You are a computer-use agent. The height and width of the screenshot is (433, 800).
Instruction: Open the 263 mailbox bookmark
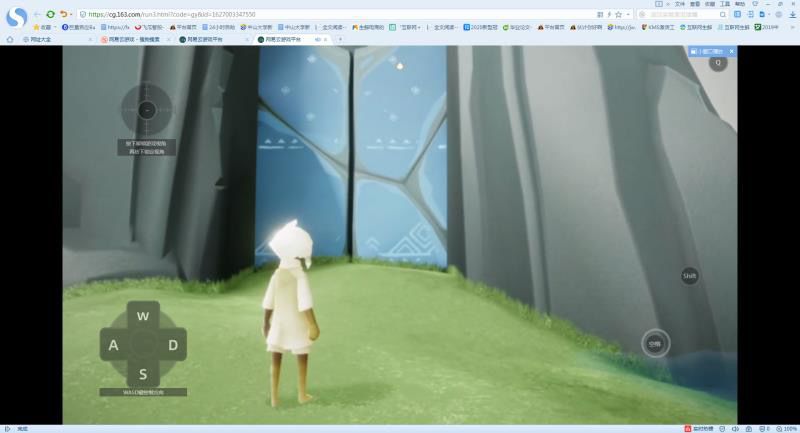218,27
